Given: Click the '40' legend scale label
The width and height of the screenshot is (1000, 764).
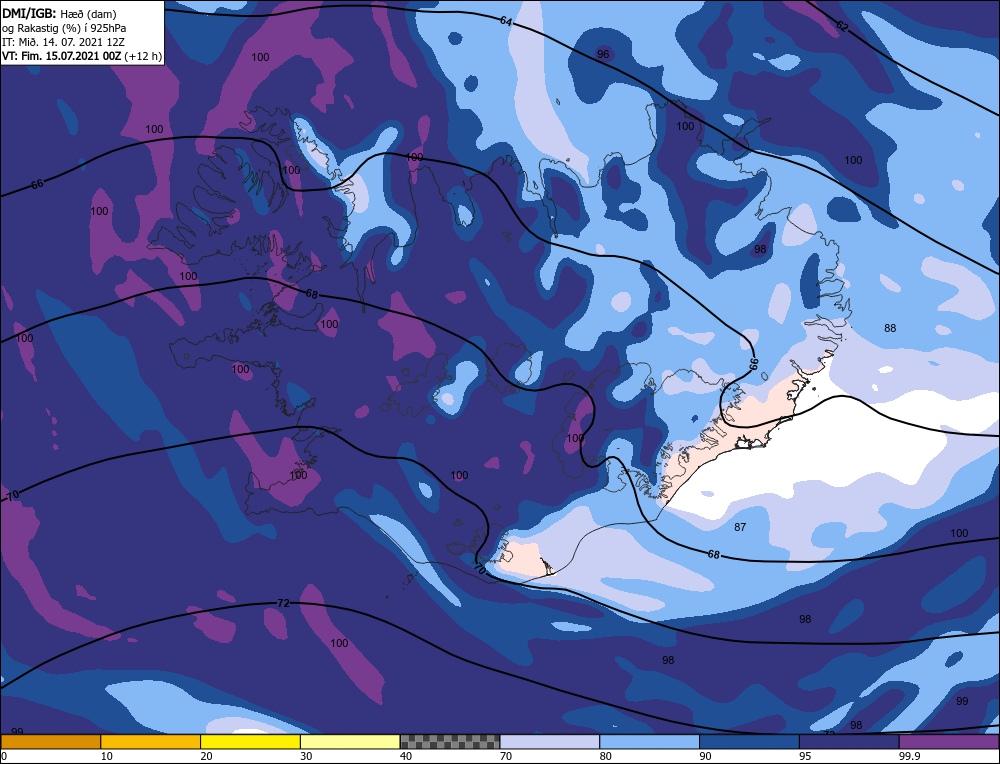Looking at the screenshot, I should tap(406, 756).
